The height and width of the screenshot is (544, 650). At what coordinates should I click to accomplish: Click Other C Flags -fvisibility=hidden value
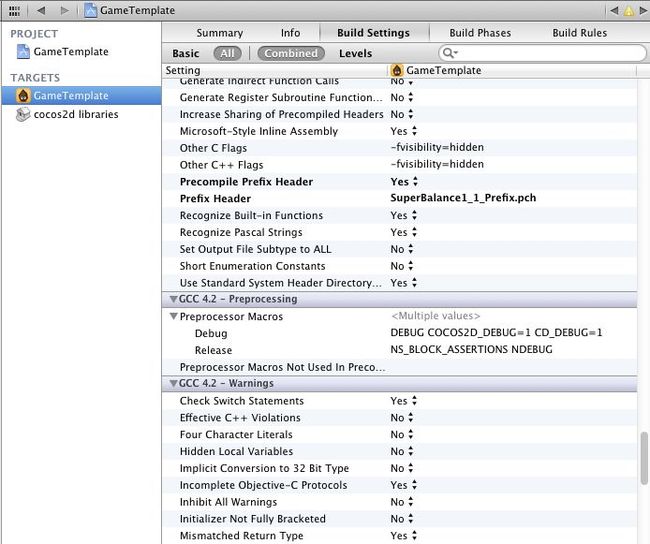point(437,147)
